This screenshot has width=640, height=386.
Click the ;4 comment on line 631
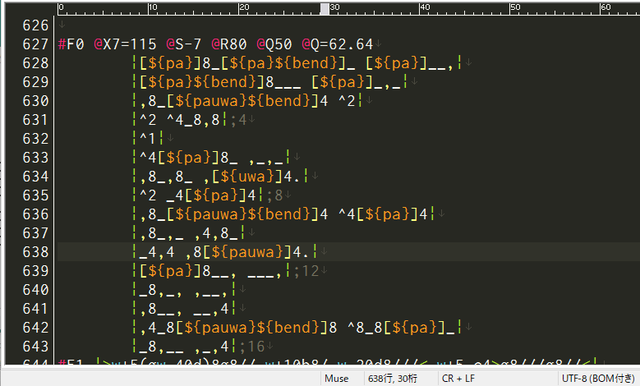tap(238, 120)
